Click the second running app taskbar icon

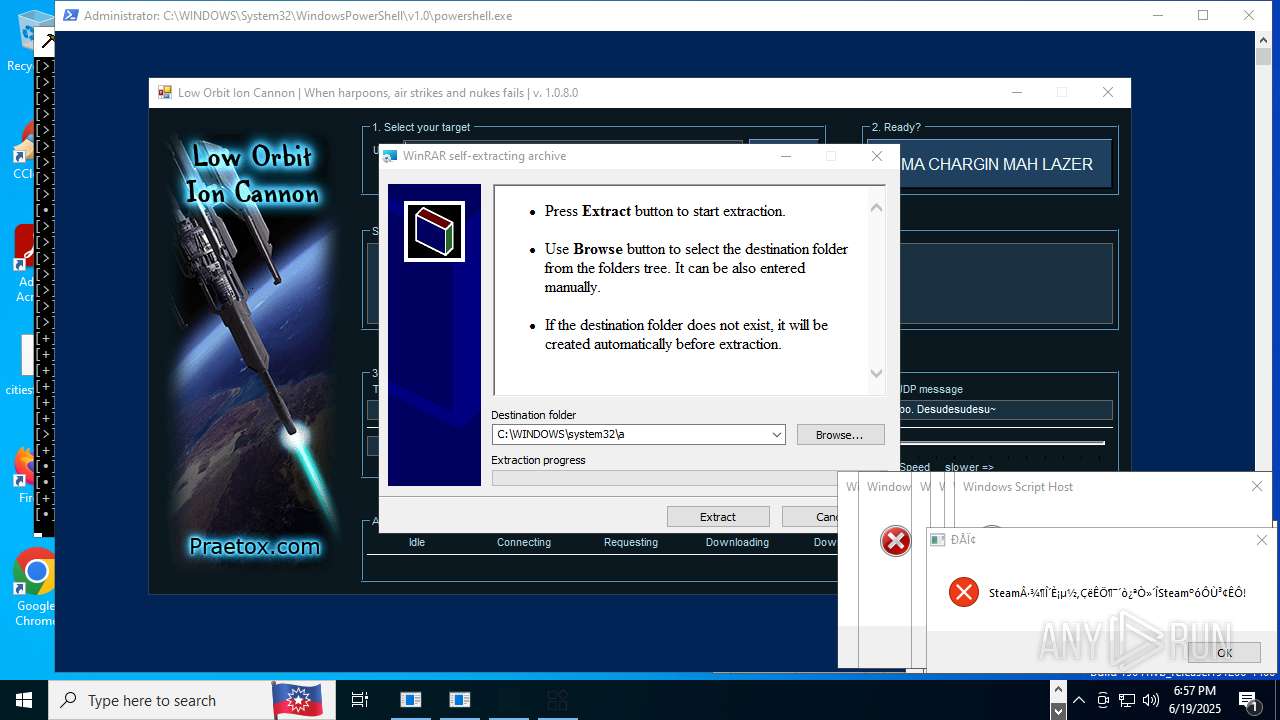click(460, 700)
